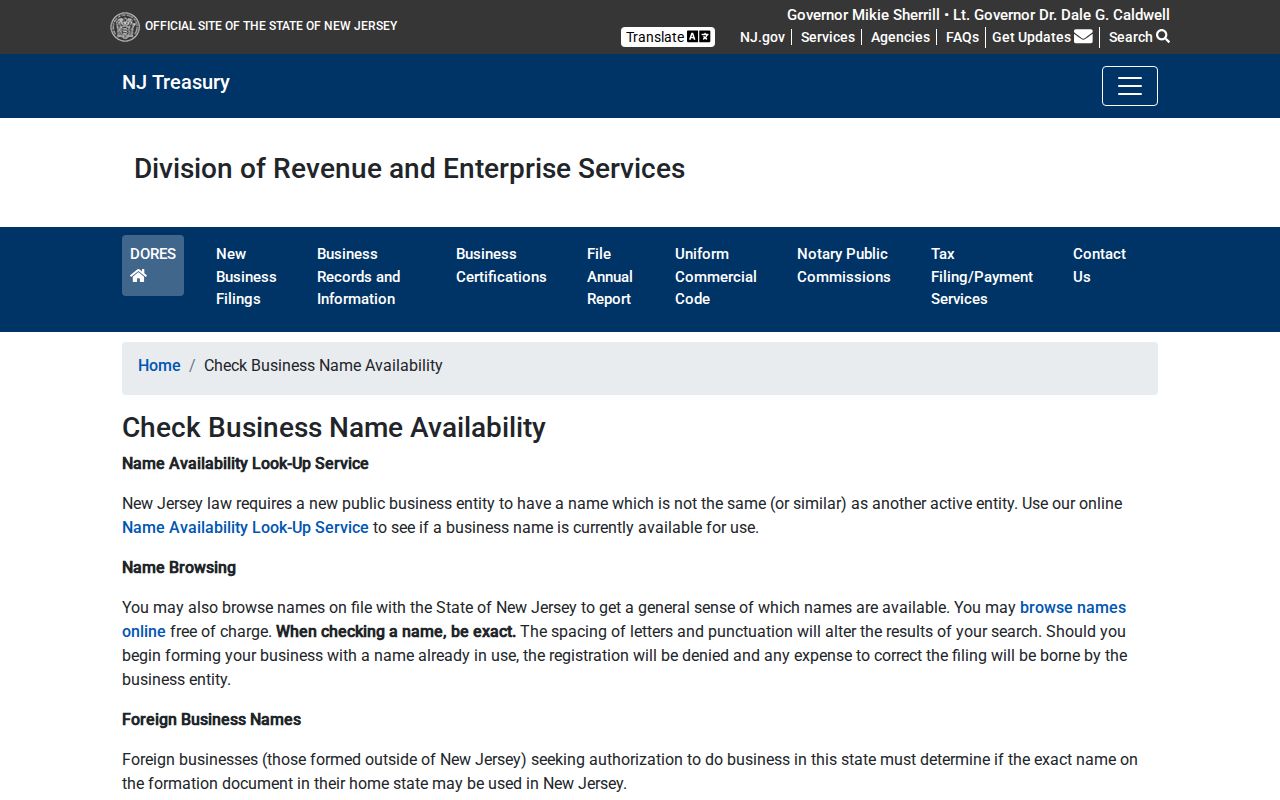Open File Annual Report menu

tap(610, 276)
